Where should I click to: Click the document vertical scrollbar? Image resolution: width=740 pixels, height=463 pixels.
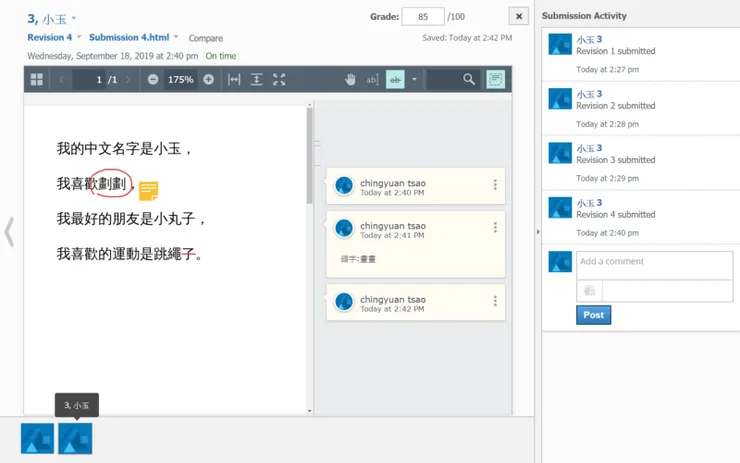[x=310, y=156]
